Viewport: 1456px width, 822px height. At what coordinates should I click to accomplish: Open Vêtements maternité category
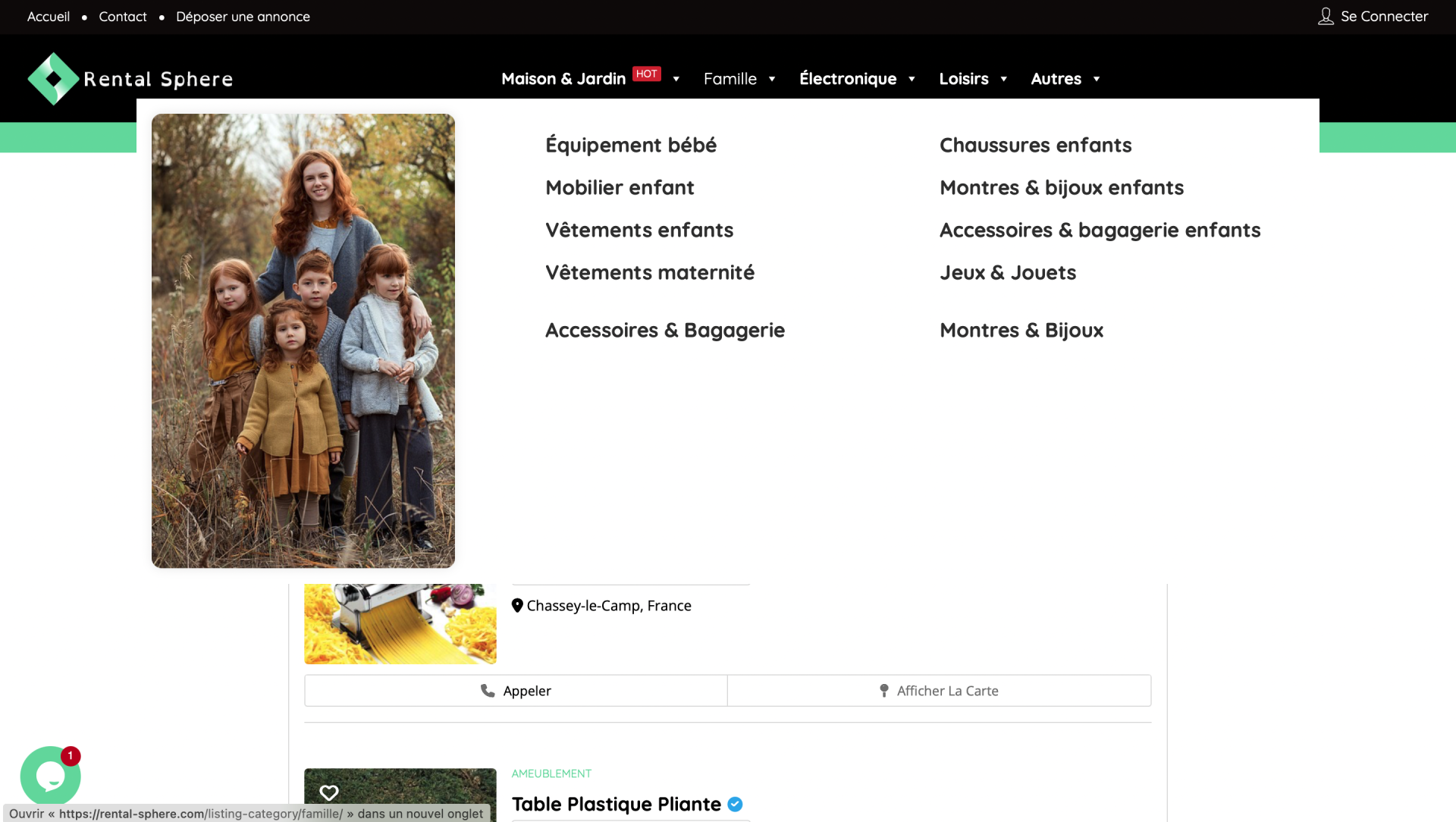pyautogui.click(x=650, y=272)
